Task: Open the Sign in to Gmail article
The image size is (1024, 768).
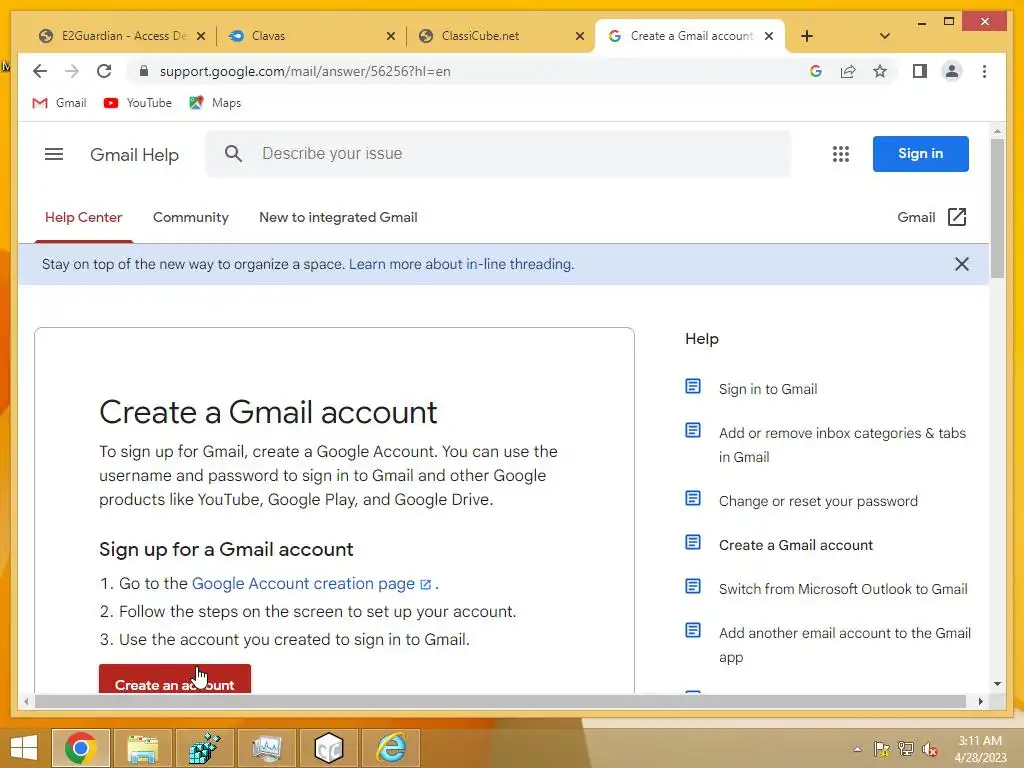Action: click(768, 389)
